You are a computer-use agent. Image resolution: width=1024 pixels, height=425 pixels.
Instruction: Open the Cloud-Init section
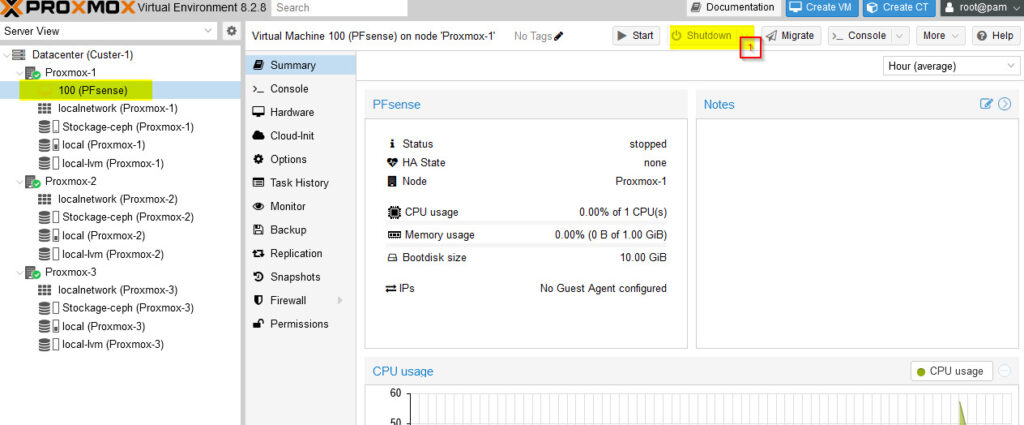point(301,136)
